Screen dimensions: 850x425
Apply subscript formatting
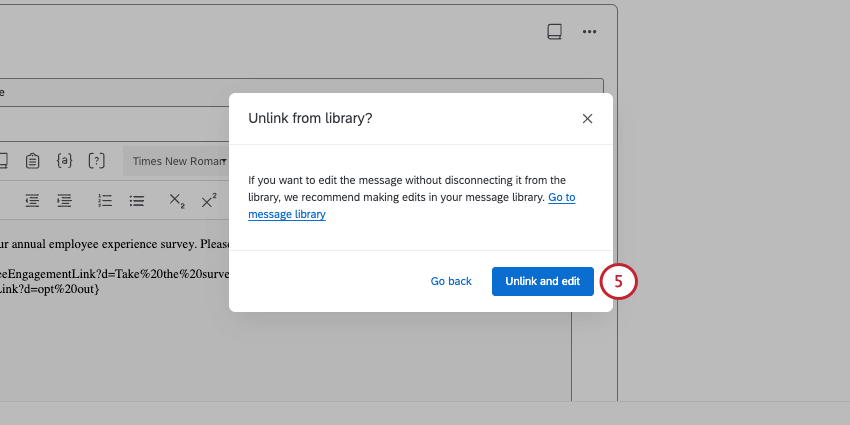click(176, 201)
